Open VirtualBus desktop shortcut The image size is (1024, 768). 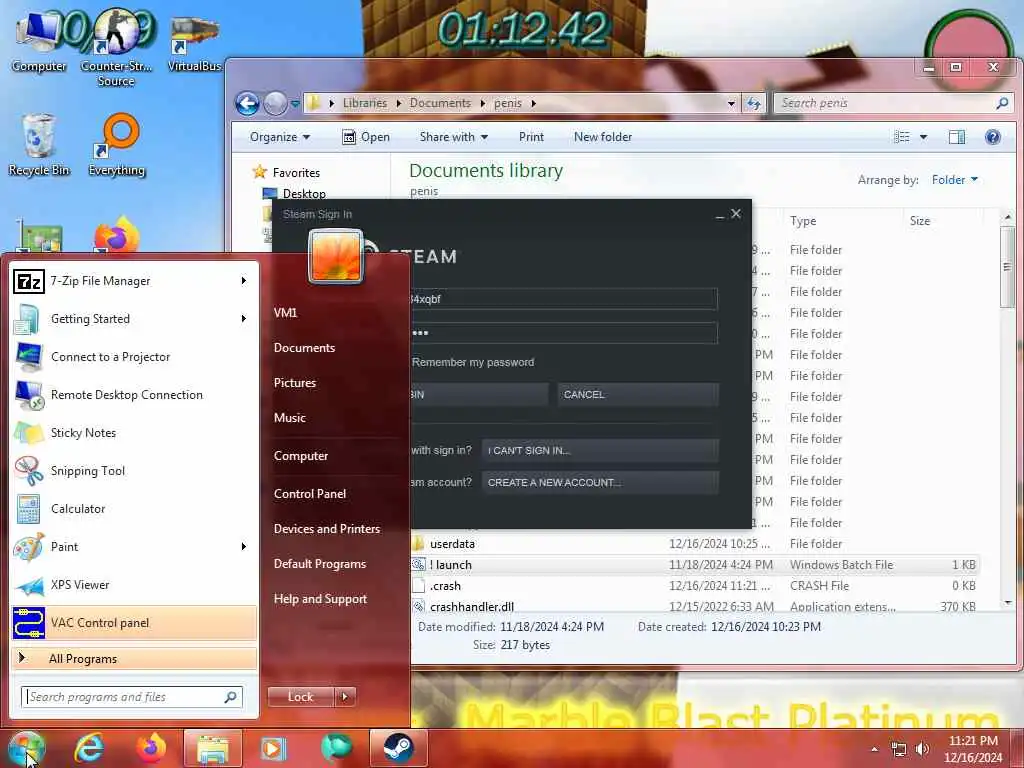click(x=194, y=44)
